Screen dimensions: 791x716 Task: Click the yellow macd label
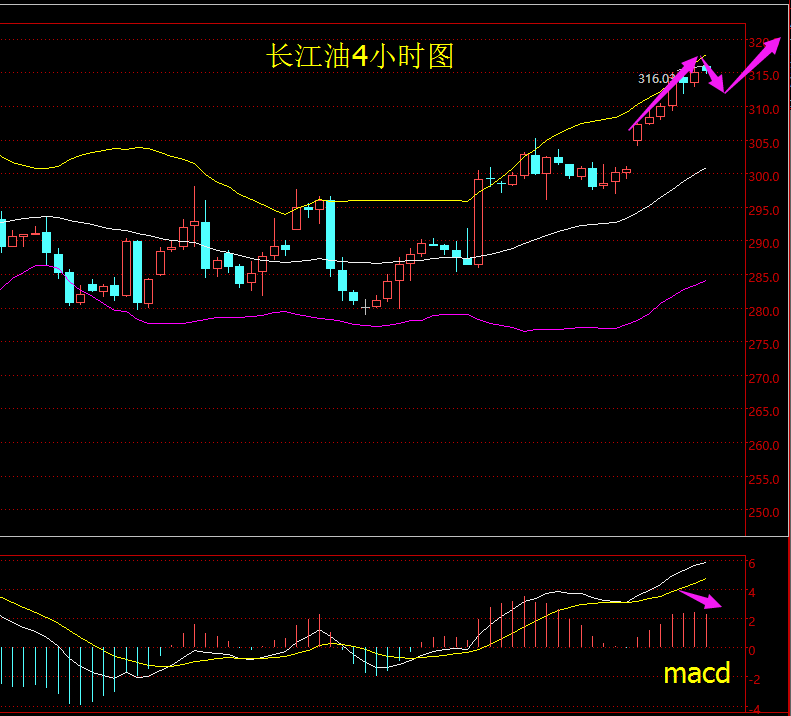pos(696,674)
